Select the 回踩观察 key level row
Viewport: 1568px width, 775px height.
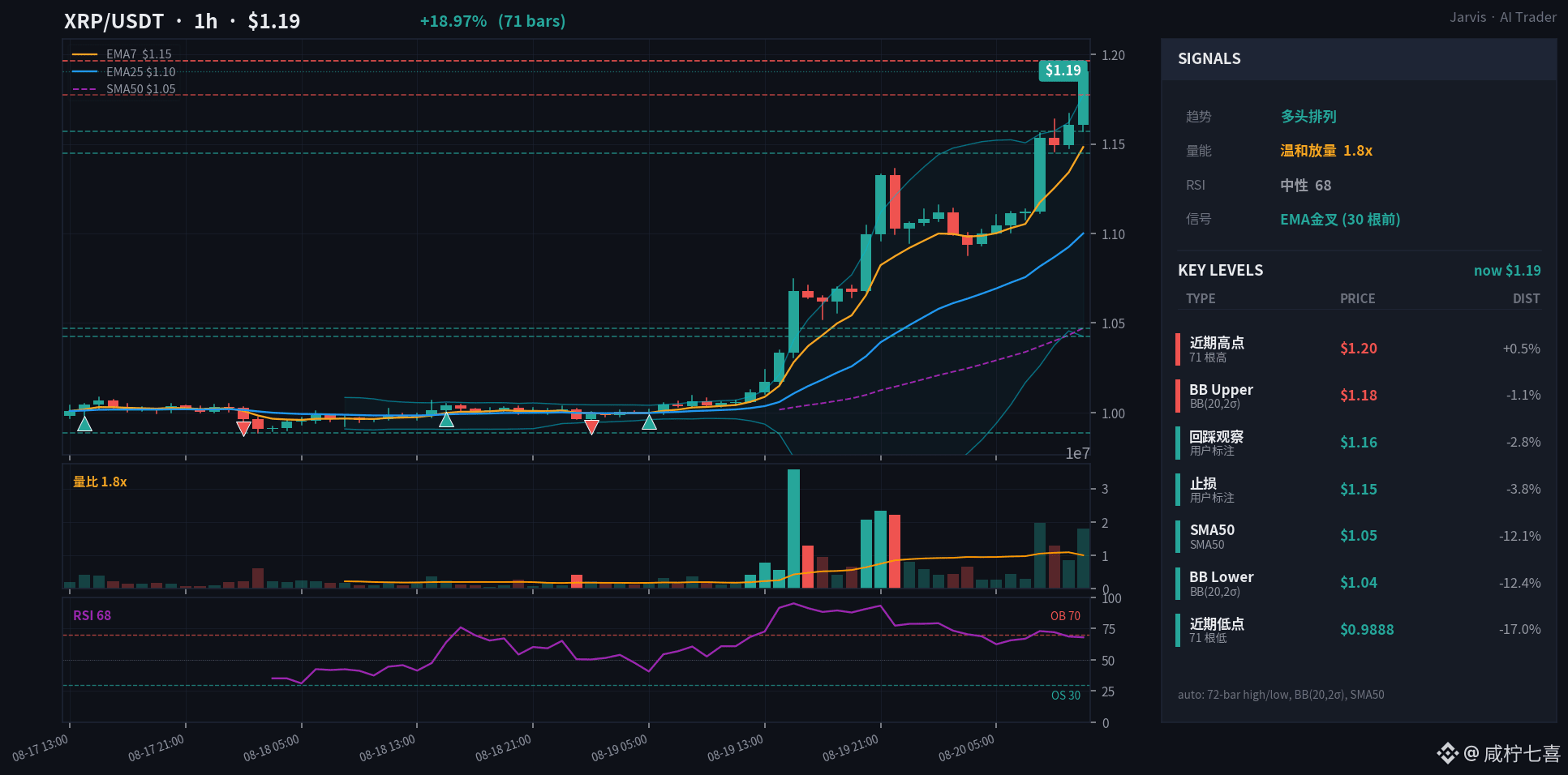point(1359,443)
